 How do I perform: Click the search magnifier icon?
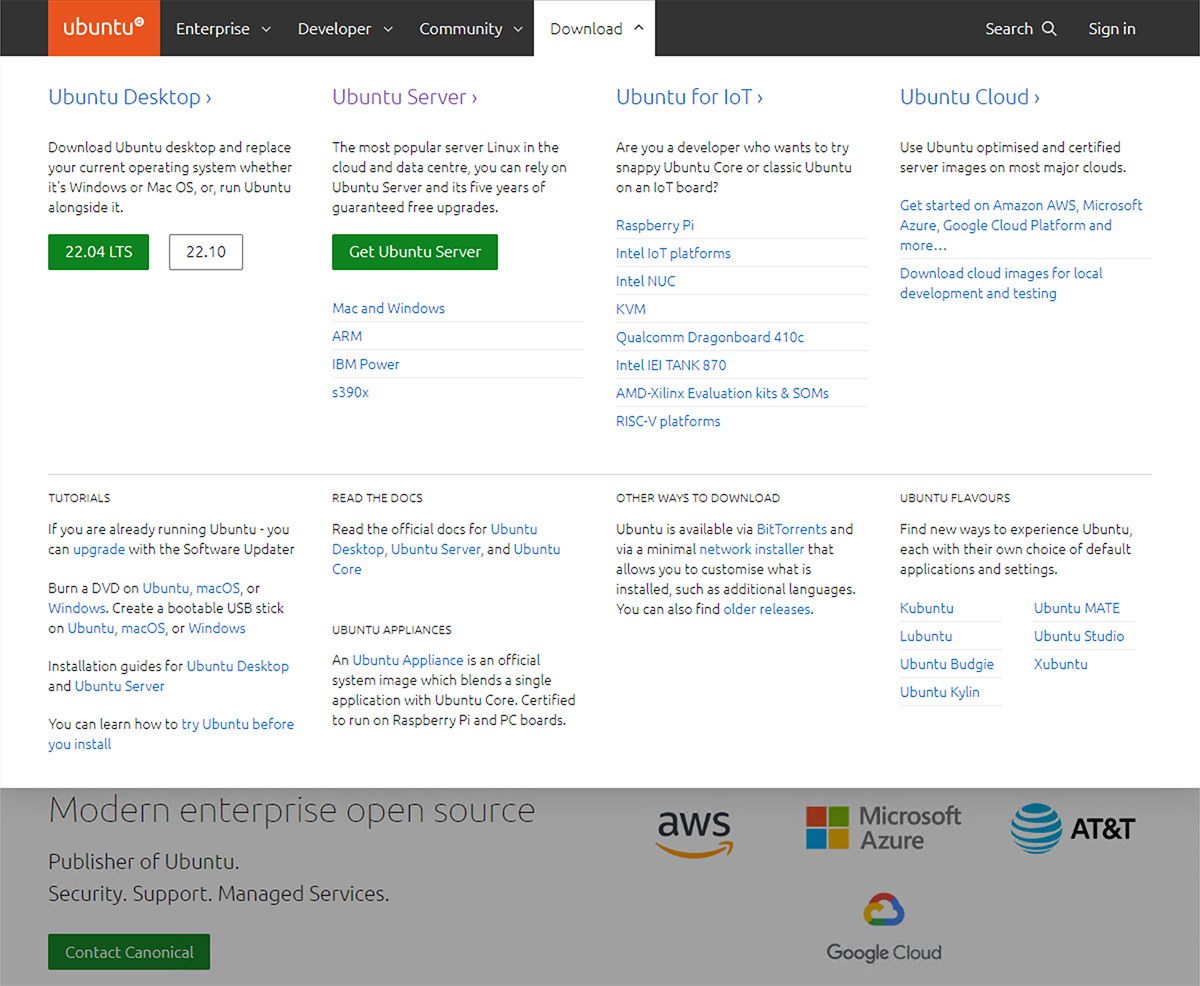tap(1049, 29)
